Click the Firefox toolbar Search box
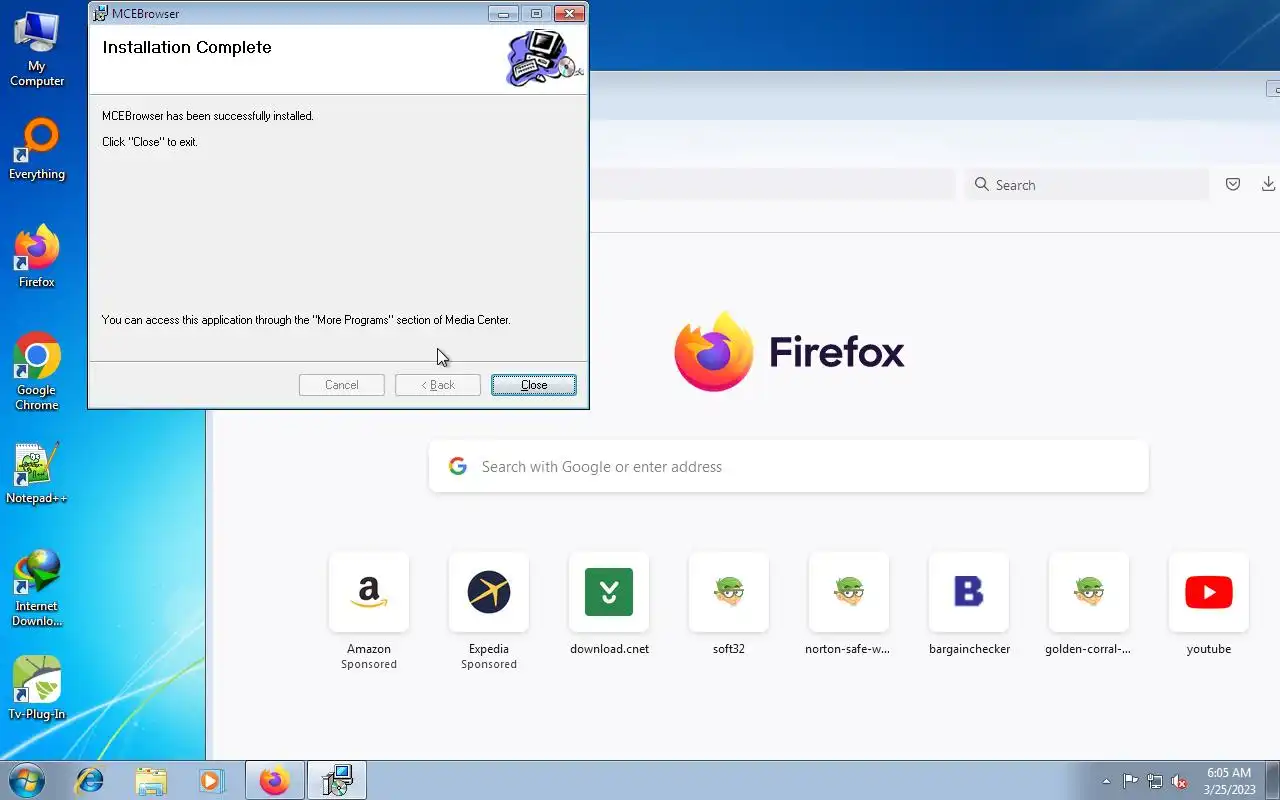The height and width of the screenshot is (800, 1280). pos(1087,185)
